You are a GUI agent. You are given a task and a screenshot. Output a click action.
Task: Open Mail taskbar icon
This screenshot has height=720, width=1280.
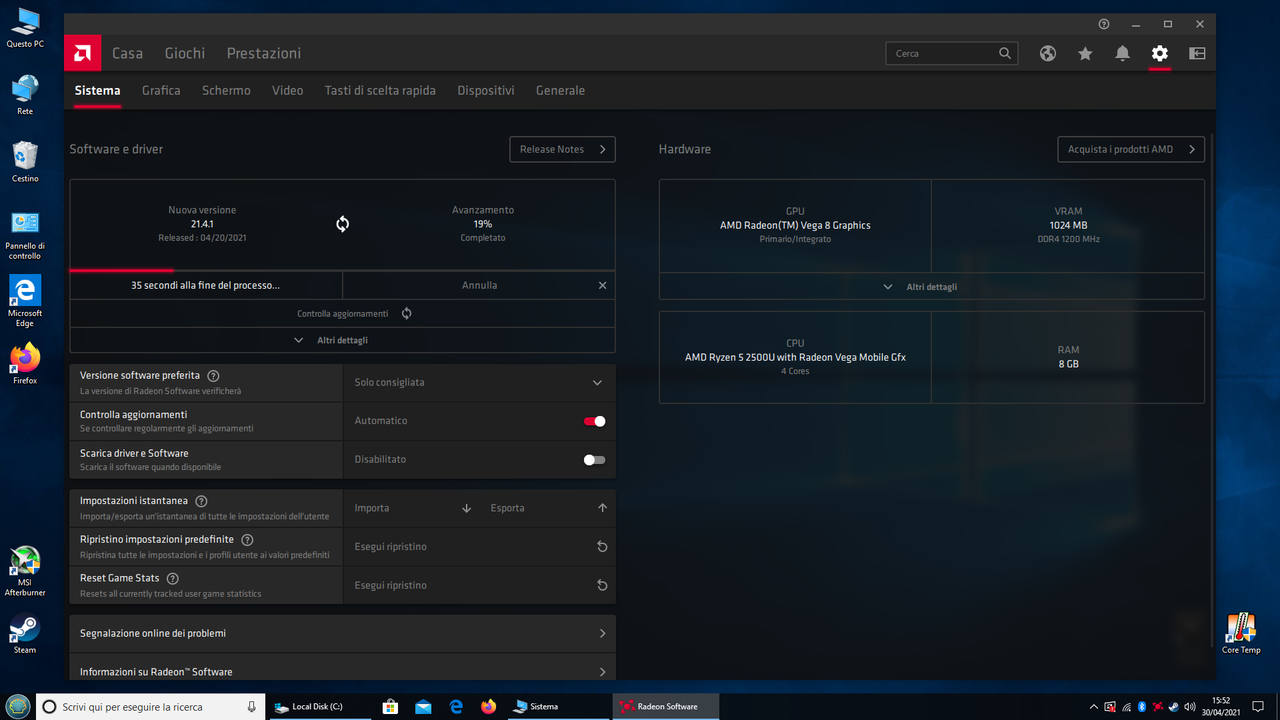coord(423,707)
